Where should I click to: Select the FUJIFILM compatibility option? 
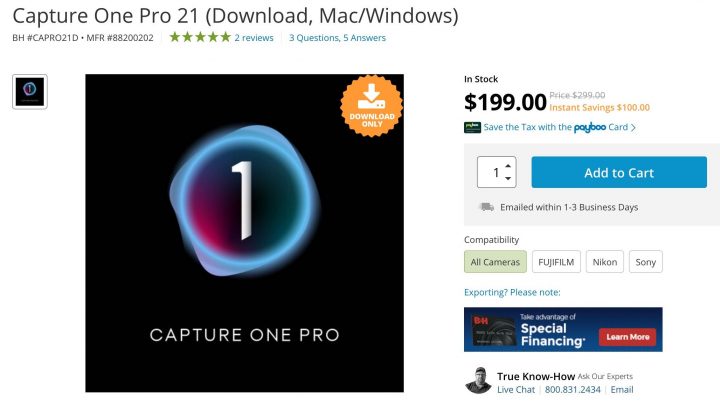coord(556,262)
